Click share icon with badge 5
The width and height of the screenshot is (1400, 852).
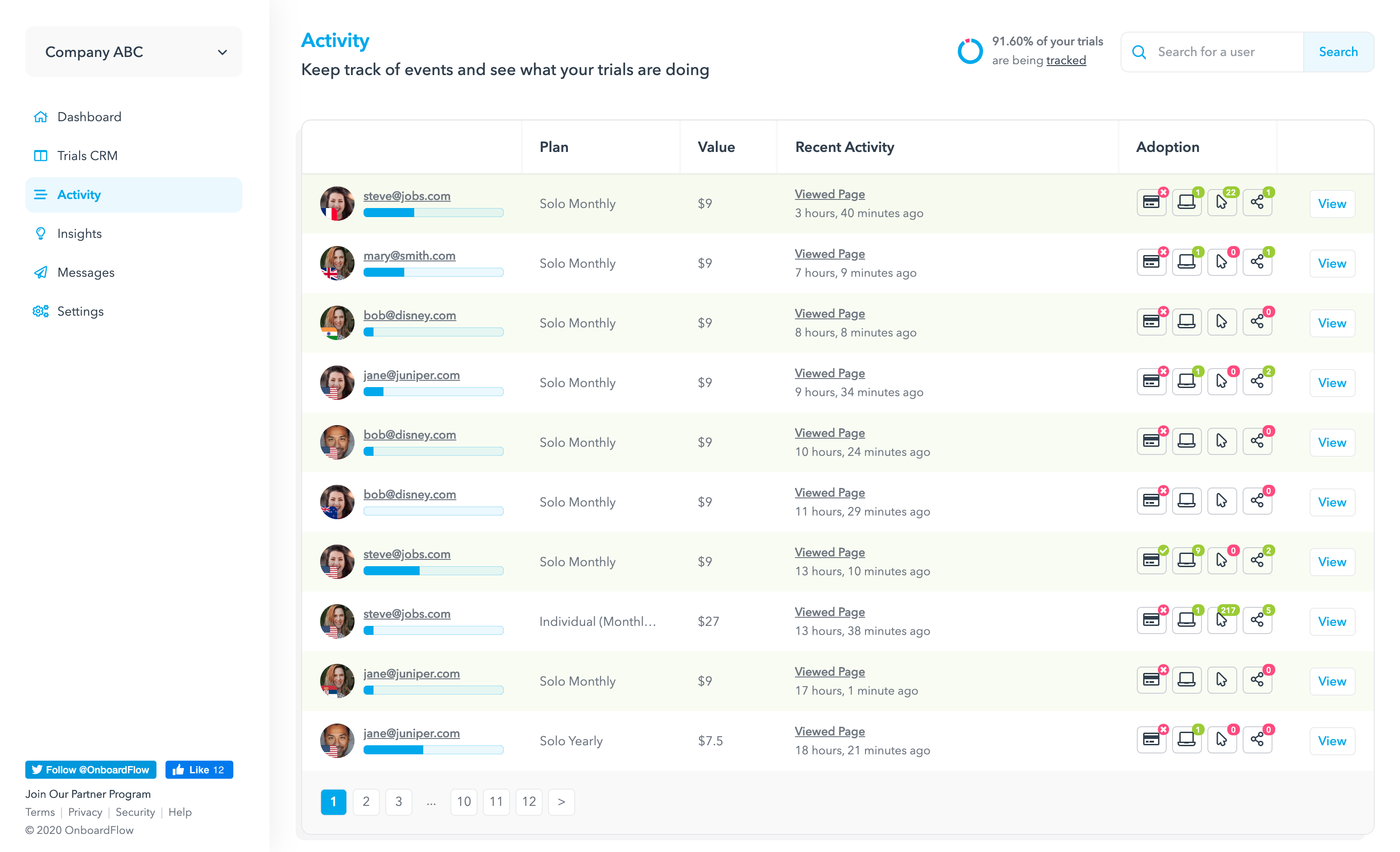click(x=1257, y=620)
